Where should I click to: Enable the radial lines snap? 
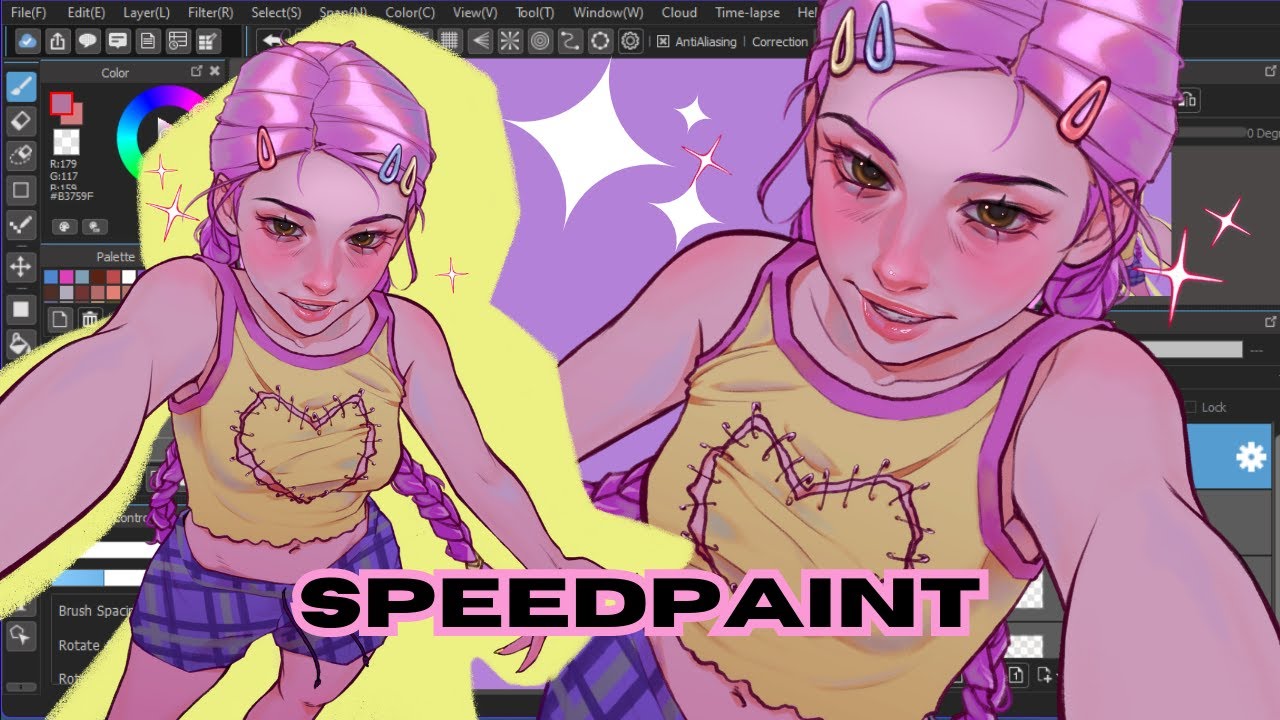[x=510, y=41]
